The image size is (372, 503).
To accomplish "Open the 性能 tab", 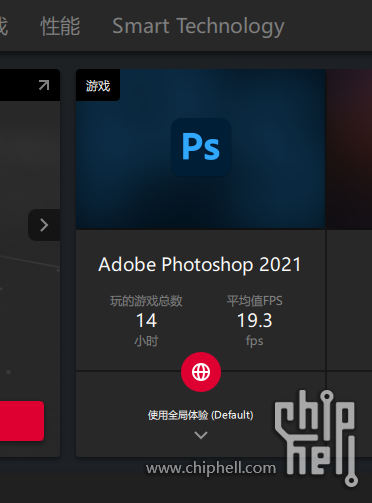I will click(60, 26).
